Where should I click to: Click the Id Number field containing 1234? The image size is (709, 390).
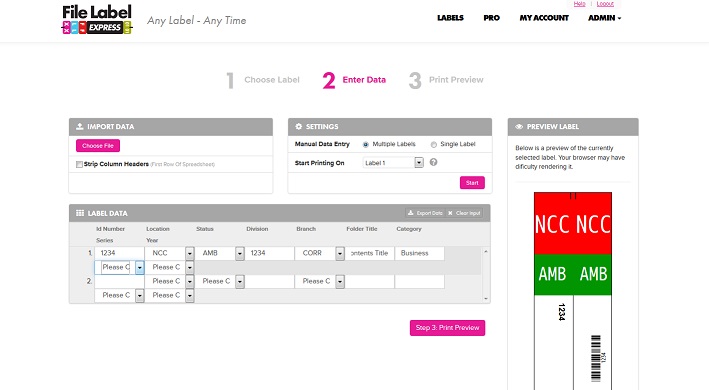click(119, 253)
